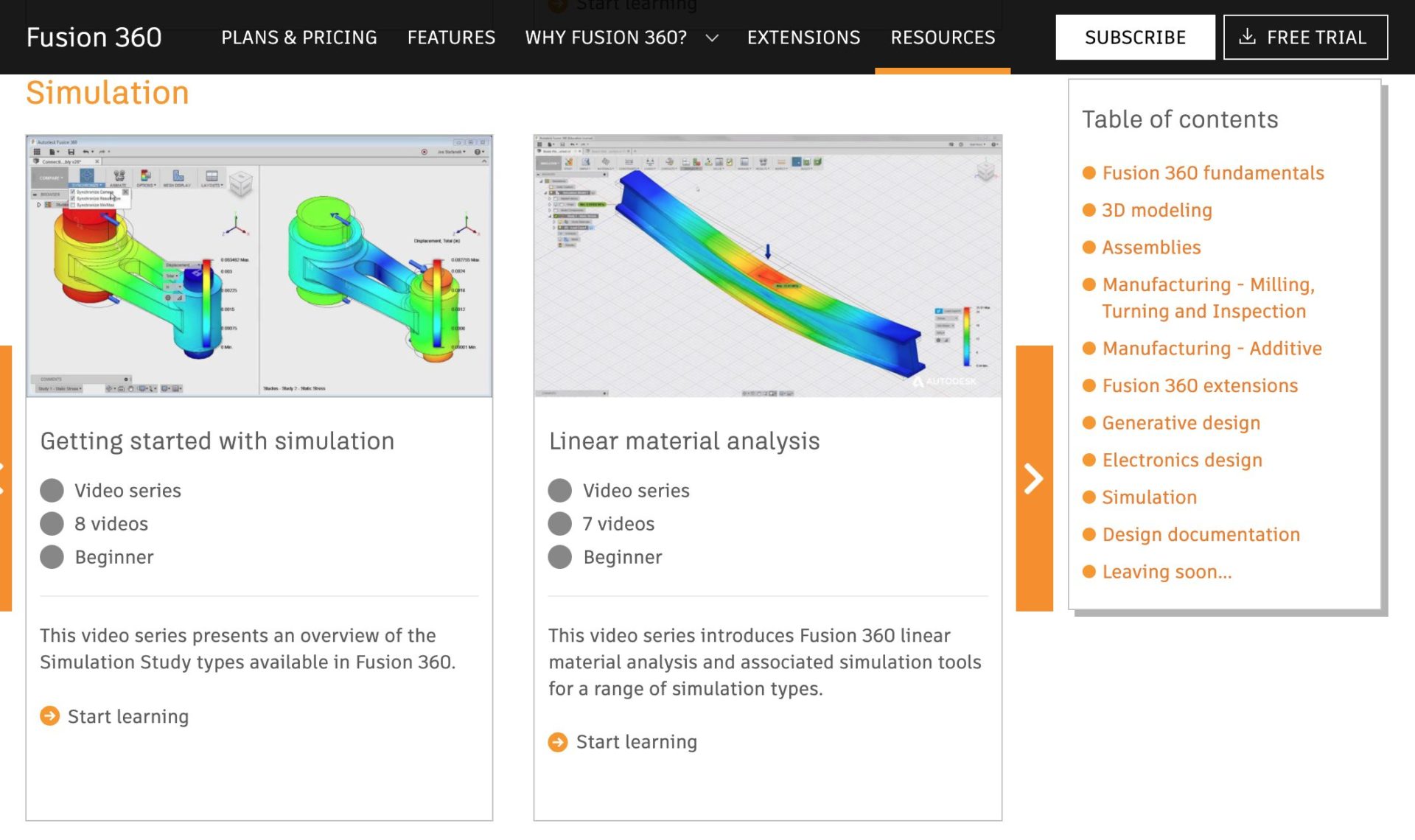1415x840 pixels.
Task: Click the orange previous-slide arrow at left edge
Action: click(x=4, y=479)
